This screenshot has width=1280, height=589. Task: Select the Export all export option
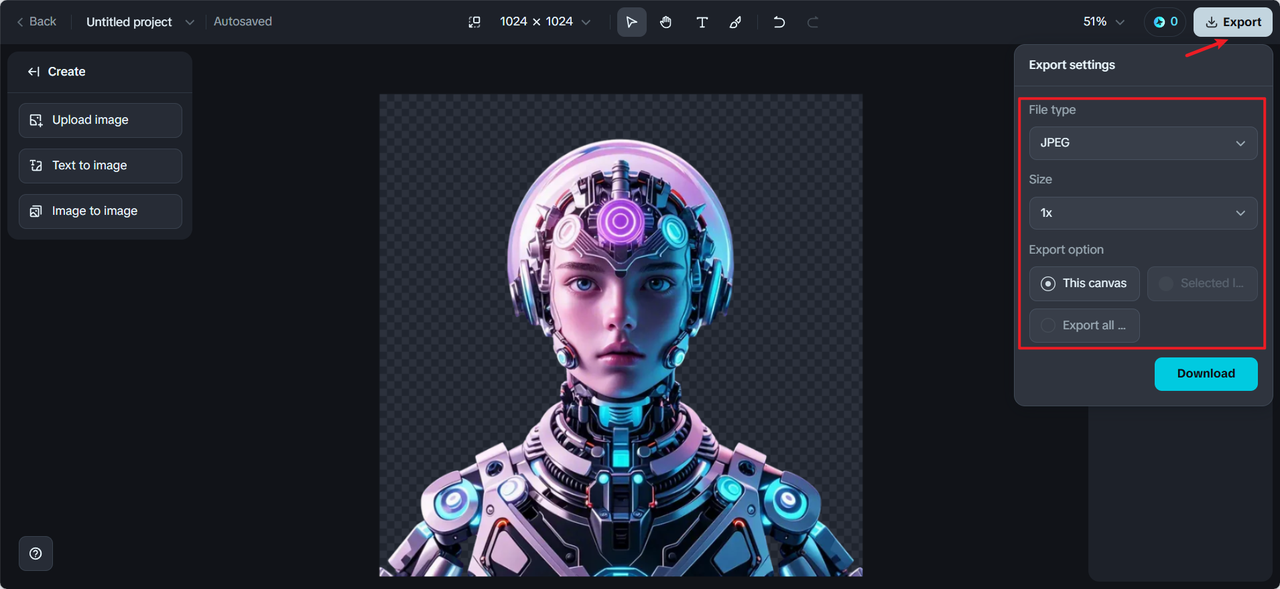pos(1084,326)
